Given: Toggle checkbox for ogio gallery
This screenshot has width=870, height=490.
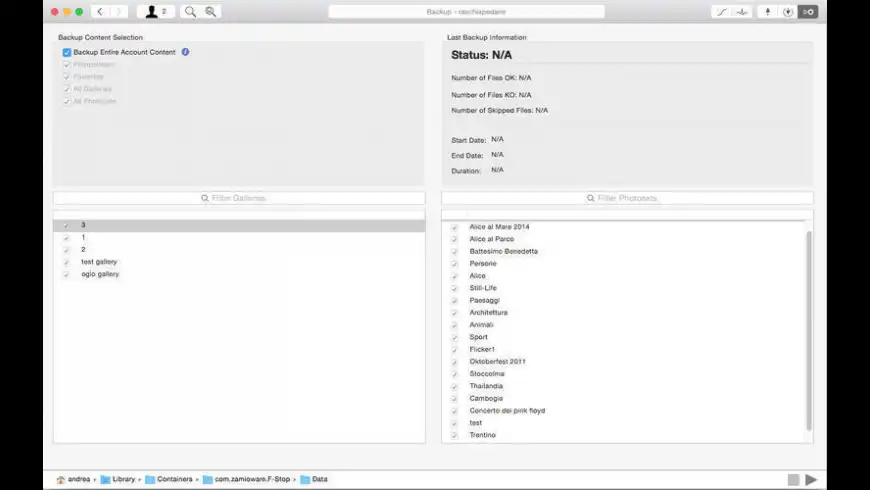Looking at the screenshot, I should (x=66, y=274).
